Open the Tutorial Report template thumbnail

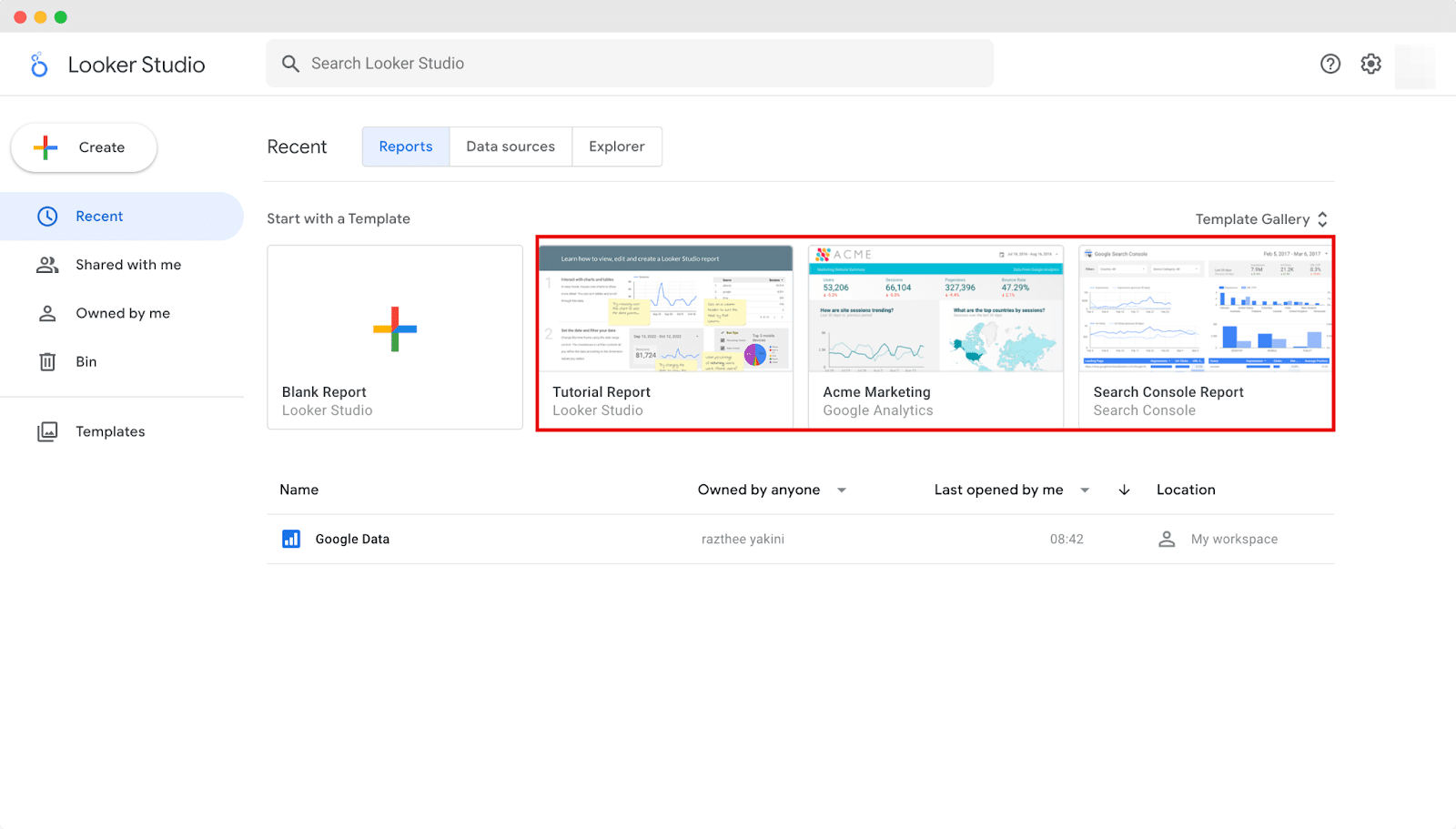[x=666, y=308]
